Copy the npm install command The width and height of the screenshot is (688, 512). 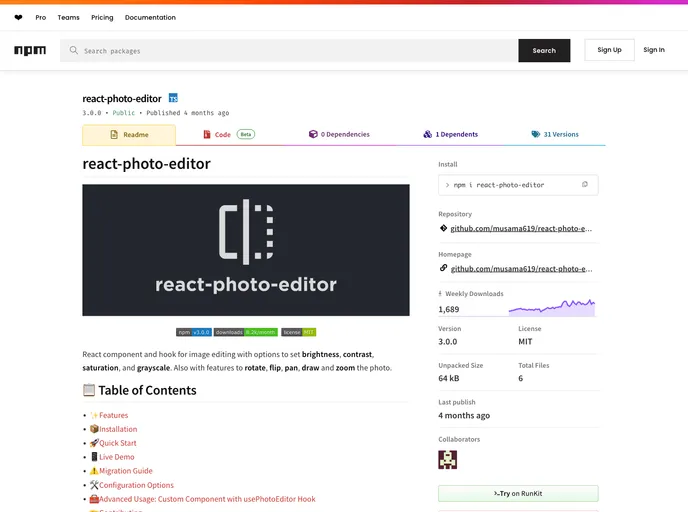(x=584, y=185)
